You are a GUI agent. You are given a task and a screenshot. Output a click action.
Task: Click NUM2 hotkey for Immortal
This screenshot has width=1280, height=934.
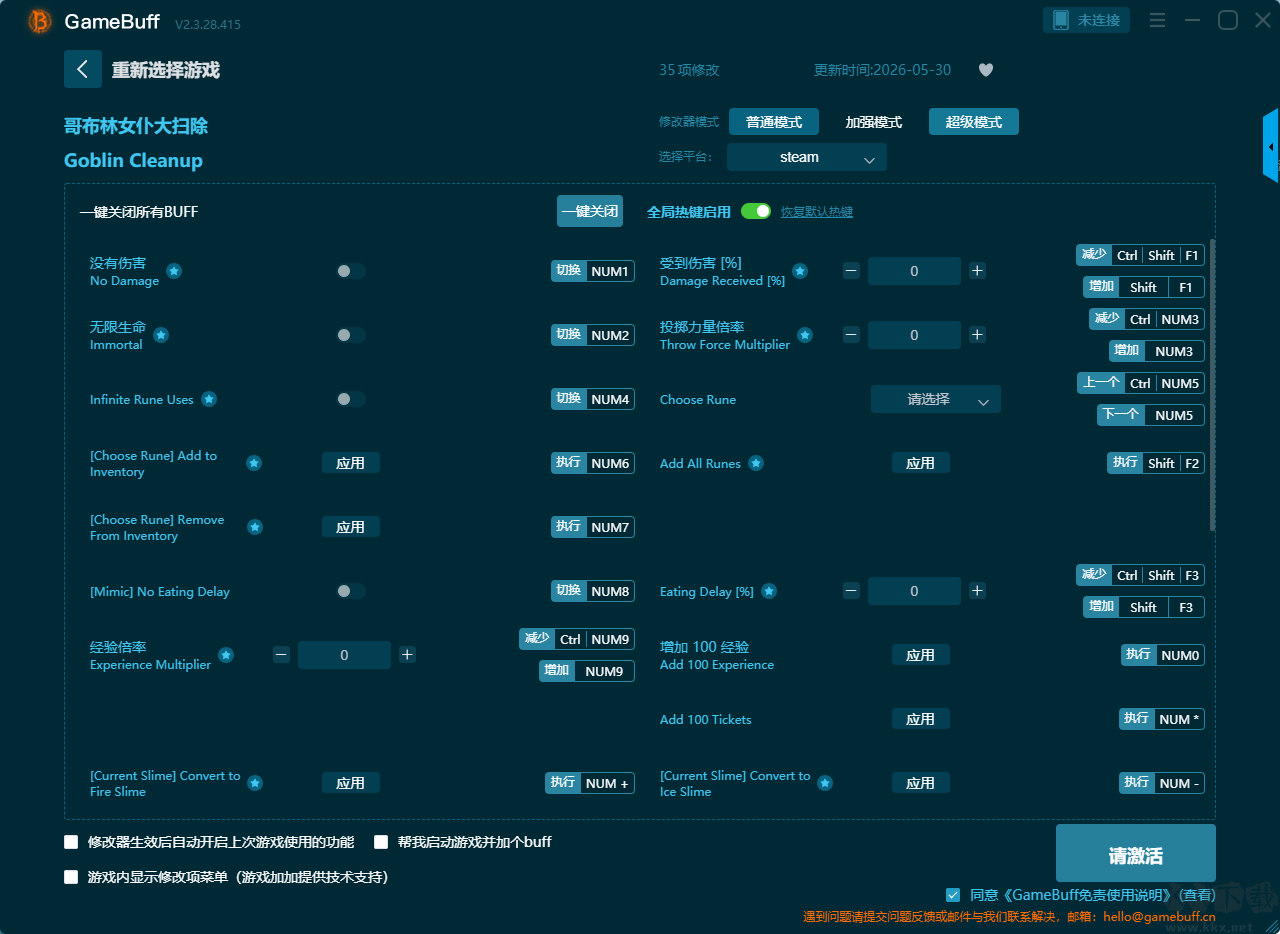click(593, 335)
